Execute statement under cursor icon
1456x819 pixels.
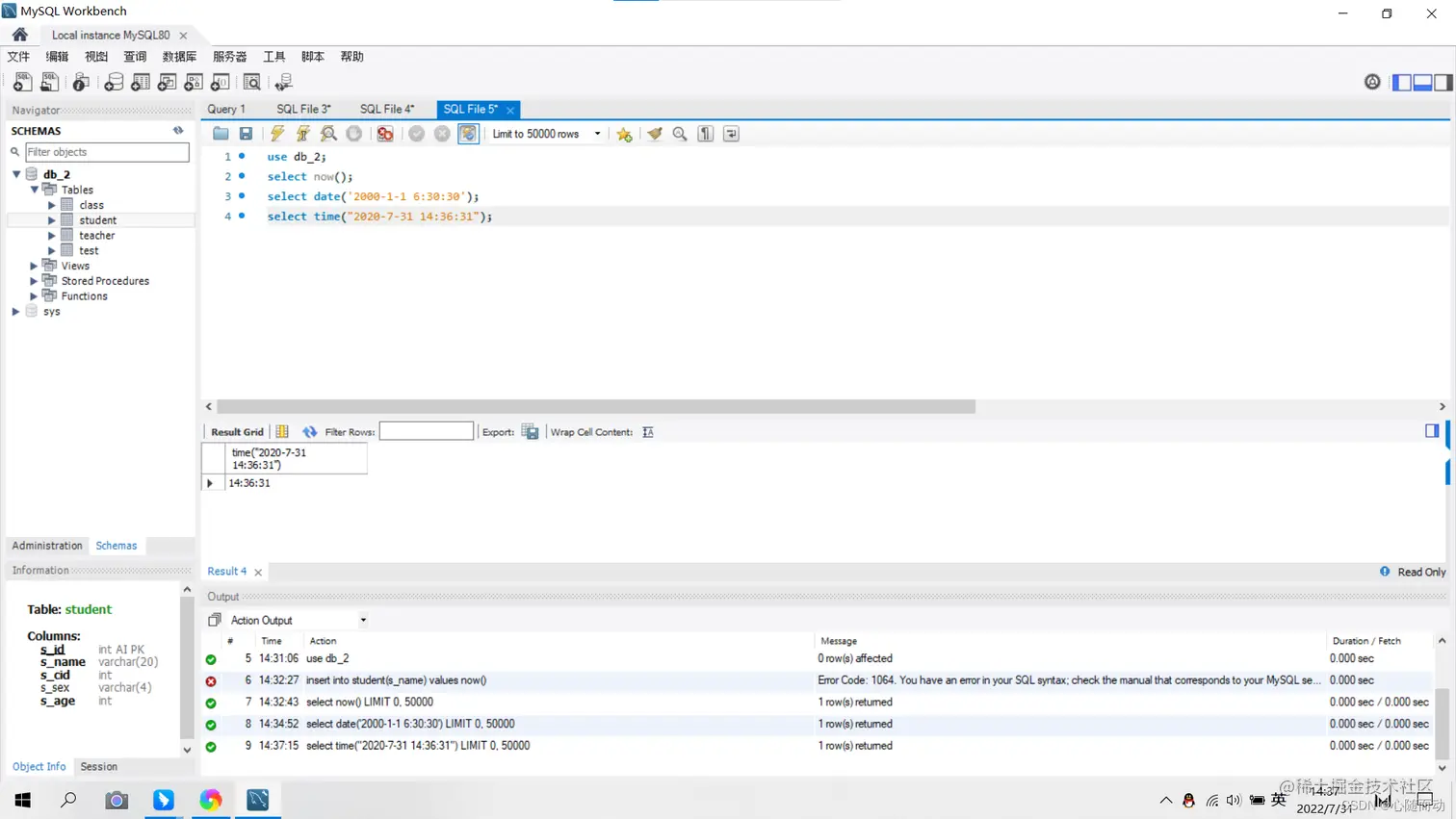(303, 134)
